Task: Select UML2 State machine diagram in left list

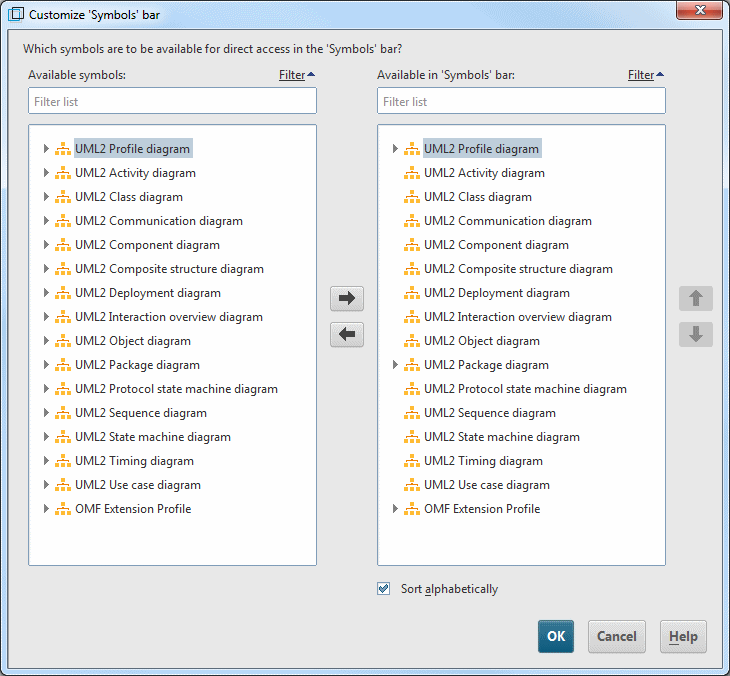Action: tap(153, 437)
